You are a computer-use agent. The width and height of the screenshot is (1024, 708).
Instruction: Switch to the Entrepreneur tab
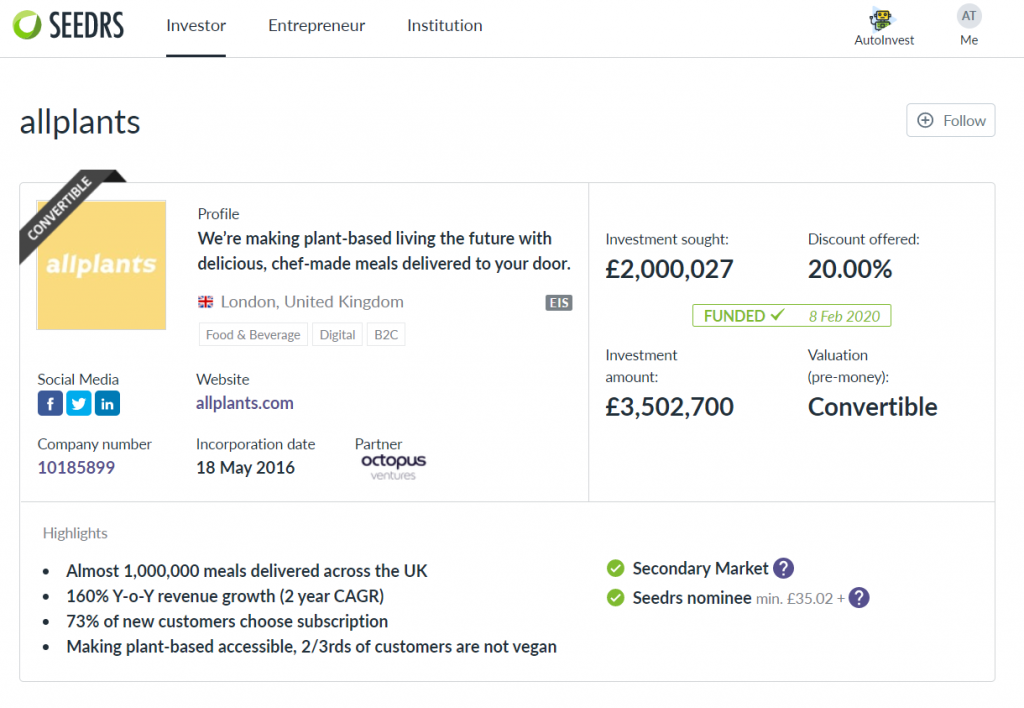click(317, 25)
